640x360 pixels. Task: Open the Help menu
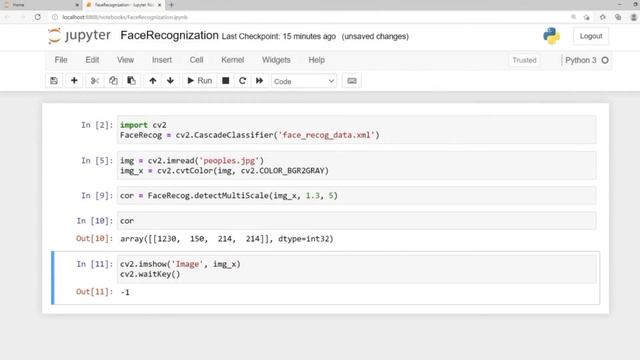tap(316, 60)
